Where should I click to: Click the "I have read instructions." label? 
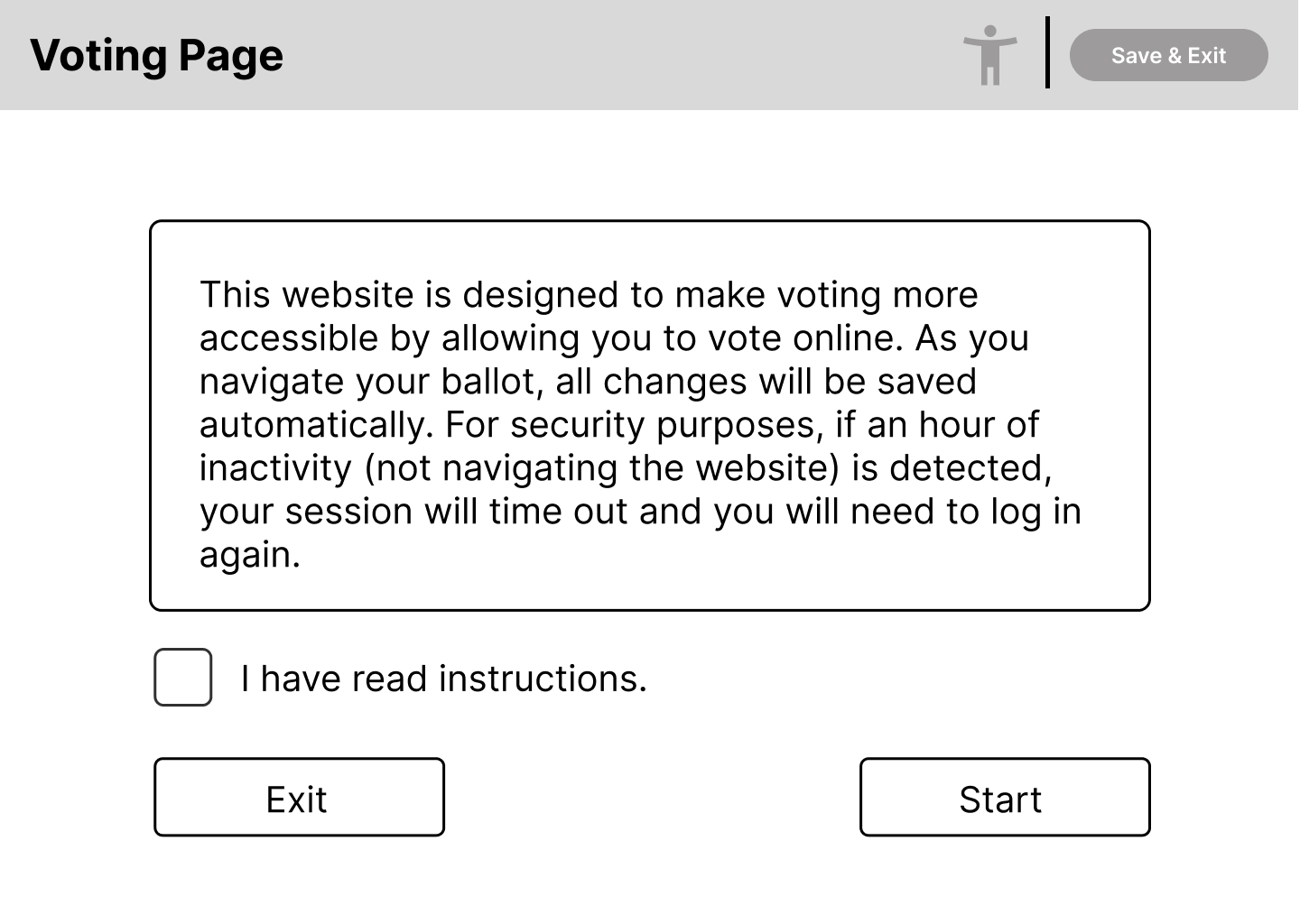443,679
